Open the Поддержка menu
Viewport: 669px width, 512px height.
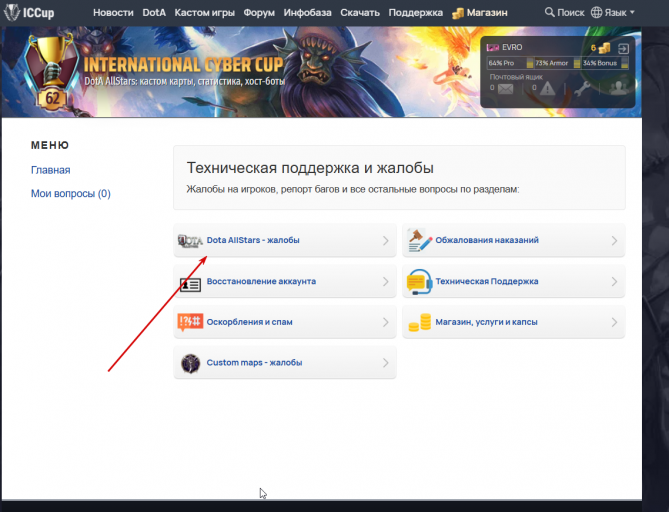pyautogui.click(x=416, y=13)
